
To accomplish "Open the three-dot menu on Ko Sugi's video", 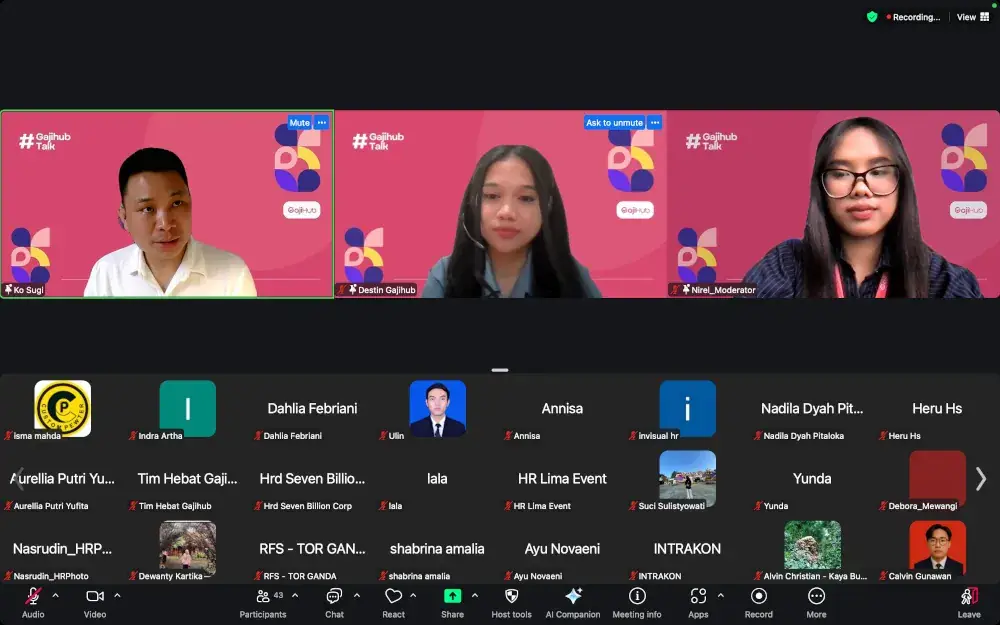I will coord(322,123).
